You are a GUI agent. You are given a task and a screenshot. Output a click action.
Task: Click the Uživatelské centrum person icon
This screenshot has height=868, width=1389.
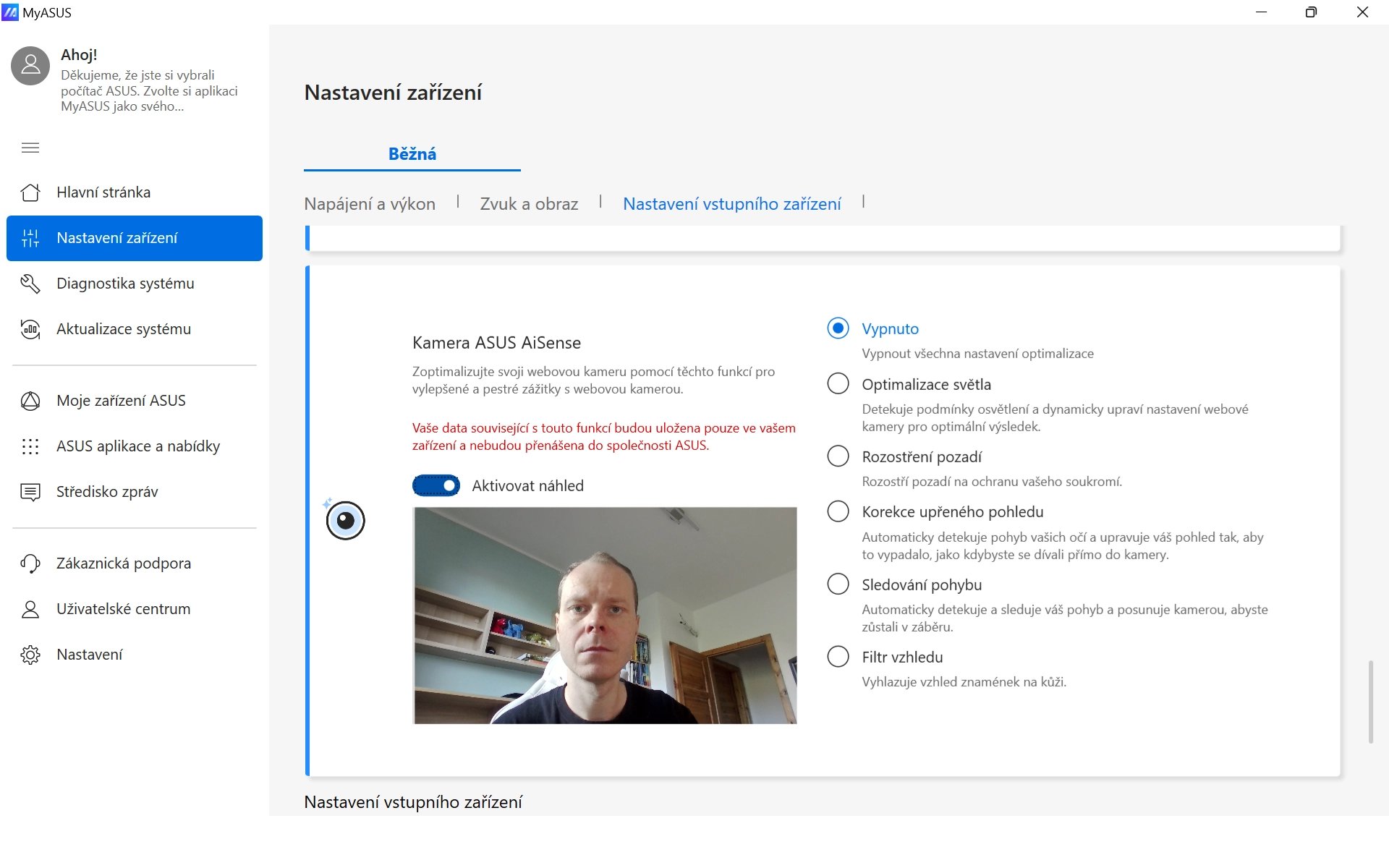30,609
